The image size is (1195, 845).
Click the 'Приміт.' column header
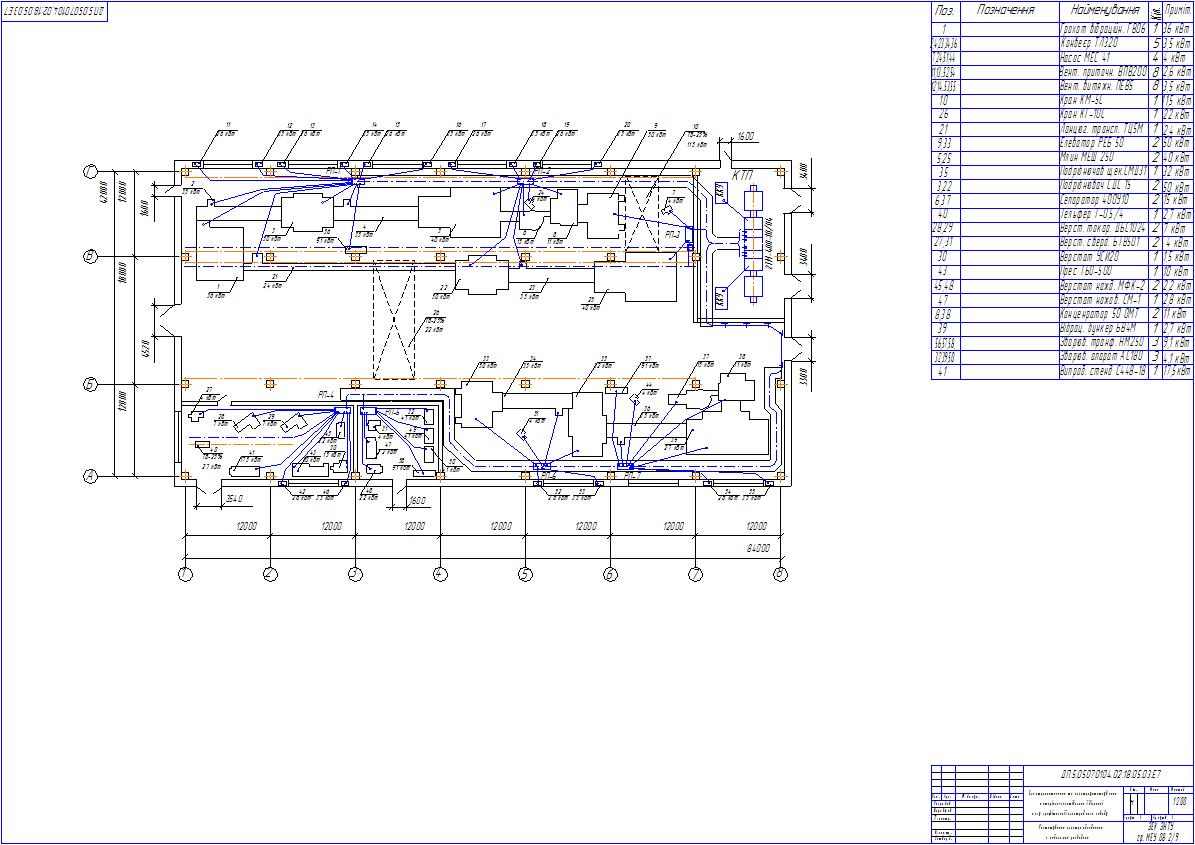(x=1177, y=11)
